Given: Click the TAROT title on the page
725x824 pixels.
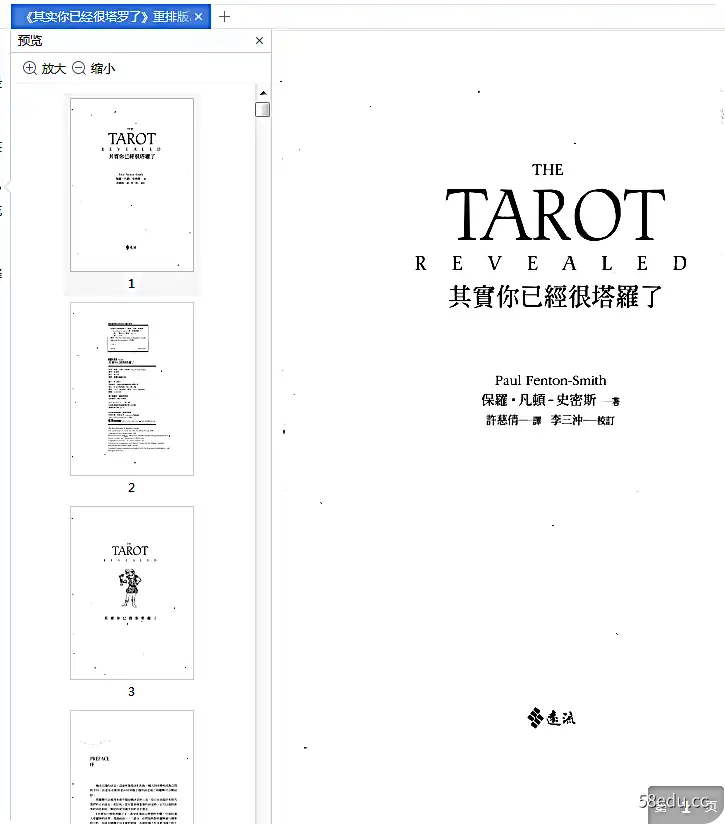Looking at the screenshot, I should 555,215.
